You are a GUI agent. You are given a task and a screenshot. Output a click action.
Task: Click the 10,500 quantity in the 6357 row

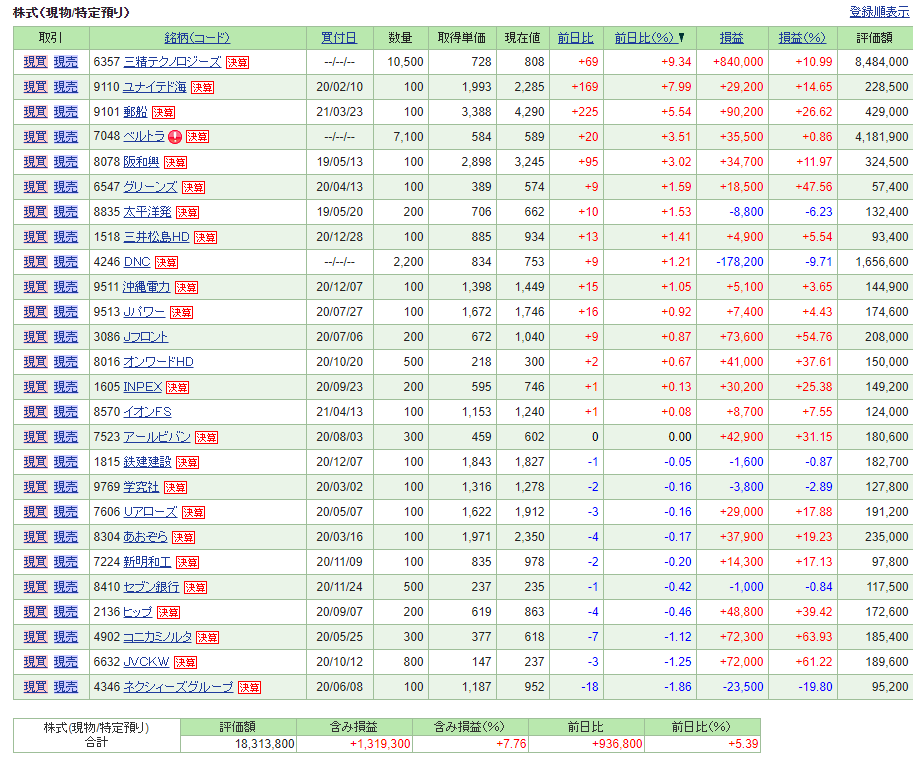405,62
